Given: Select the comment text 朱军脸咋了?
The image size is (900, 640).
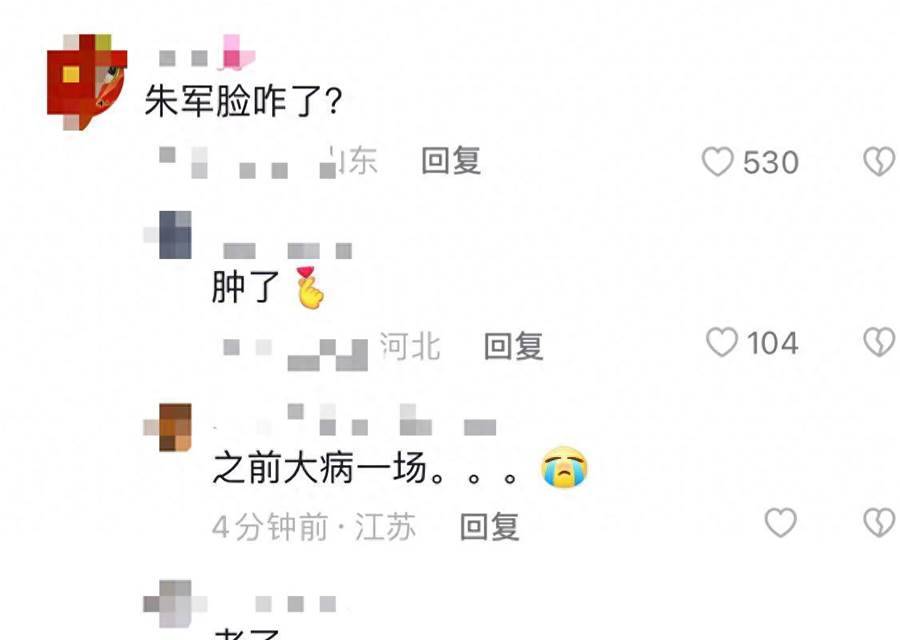Looking at the screenshot, I should click(243, 101).
